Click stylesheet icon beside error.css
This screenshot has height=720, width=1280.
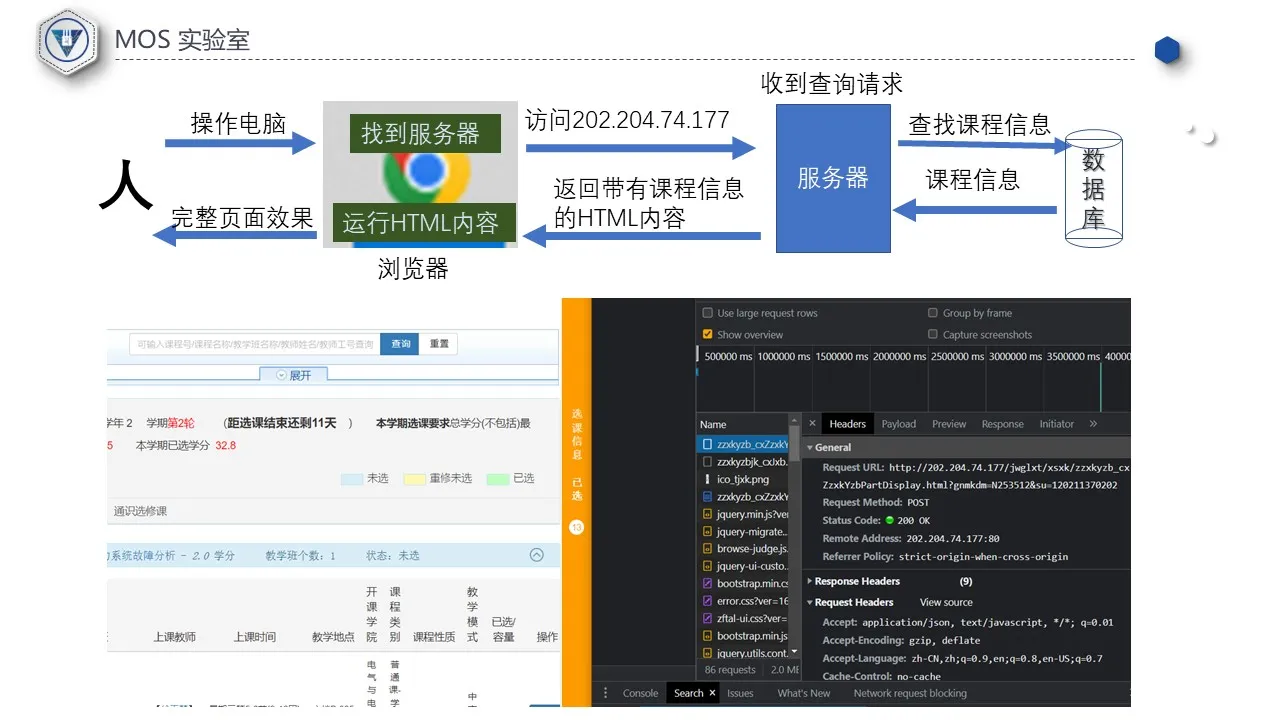706,601
